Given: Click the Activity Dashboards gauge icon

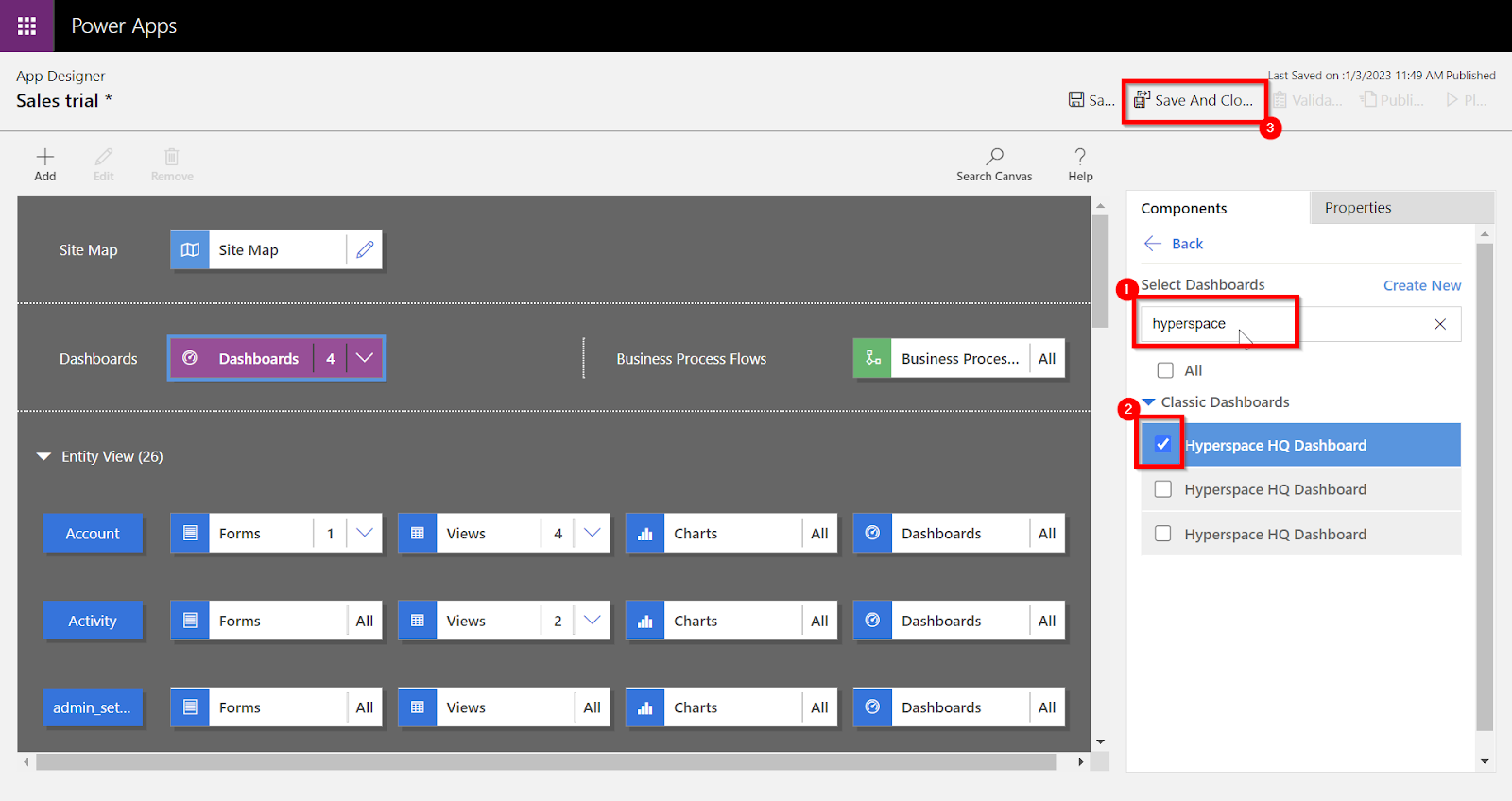Looking at the screenshot, I should (x=872, y=621).
